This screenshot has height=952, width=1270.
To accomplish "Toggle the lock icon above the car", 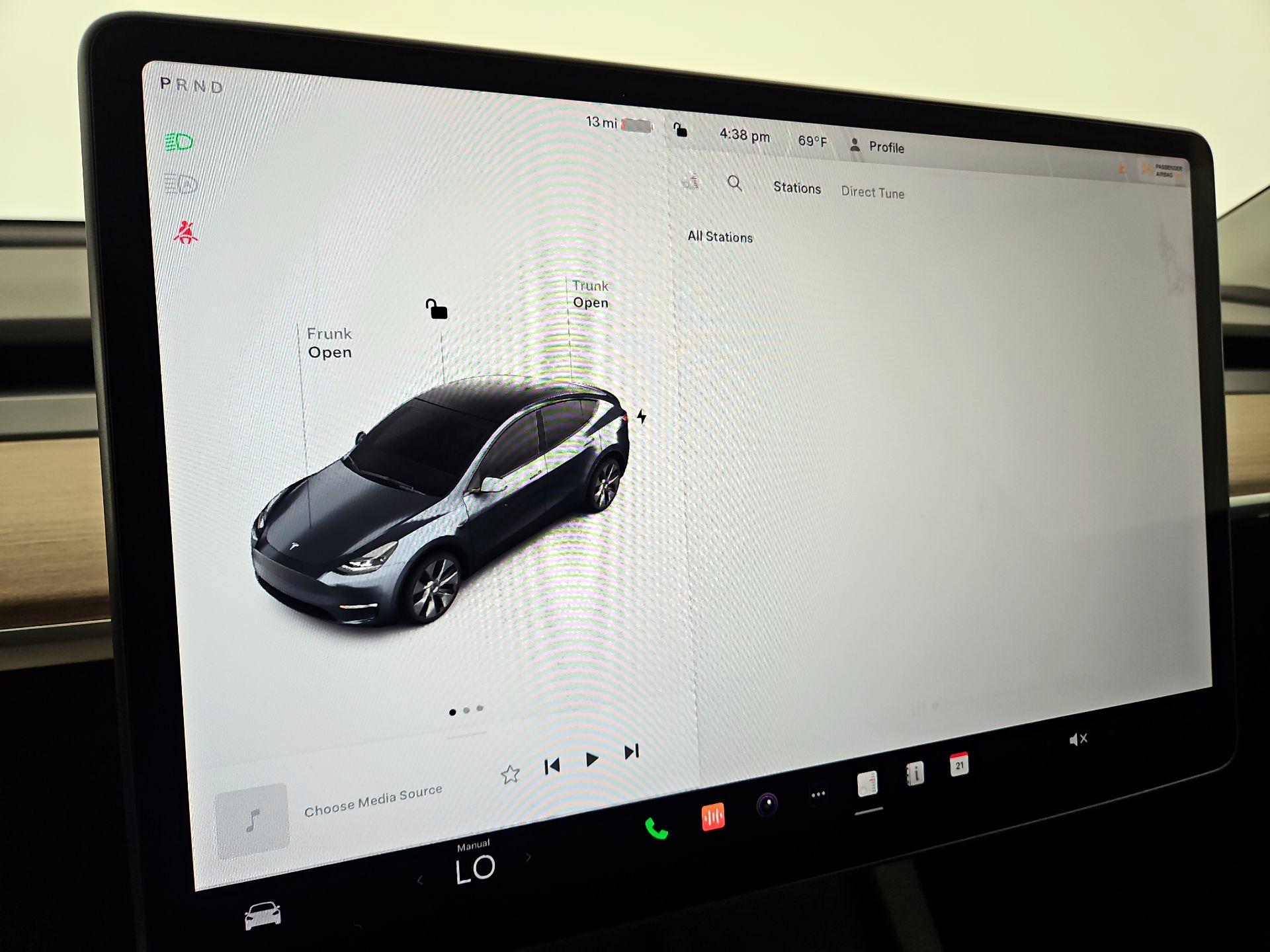I will tap(436, 309).
